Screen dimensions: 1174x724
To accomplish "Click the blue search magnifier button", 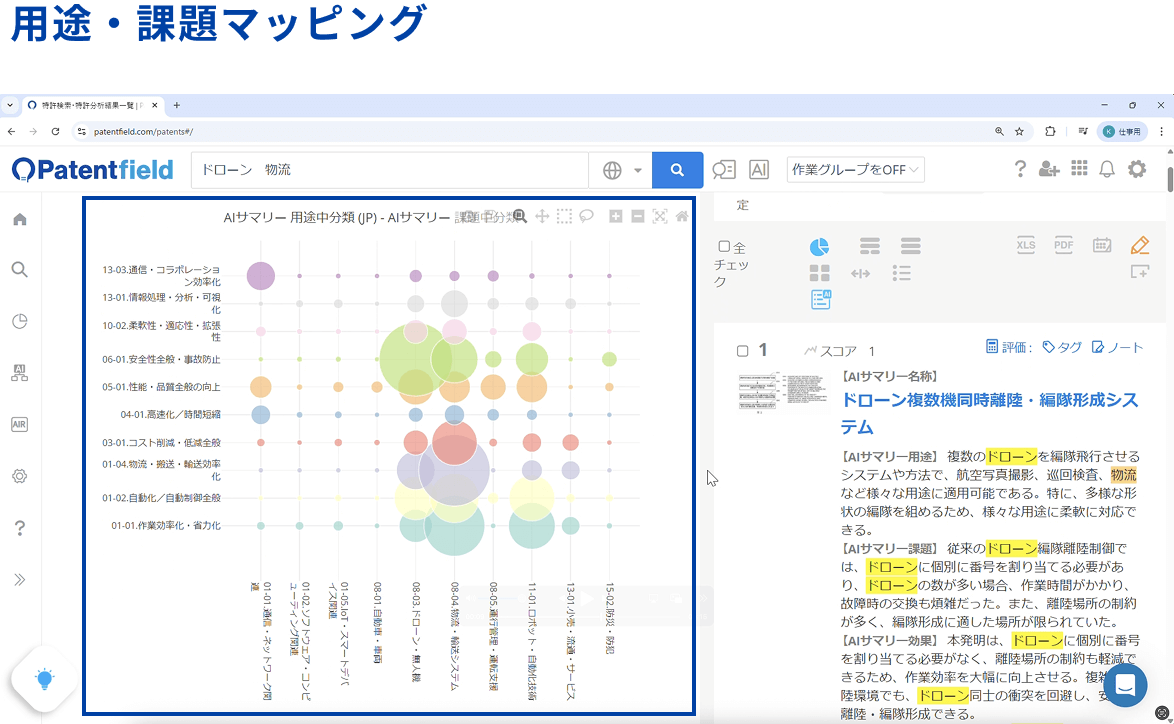I will 677,170.
